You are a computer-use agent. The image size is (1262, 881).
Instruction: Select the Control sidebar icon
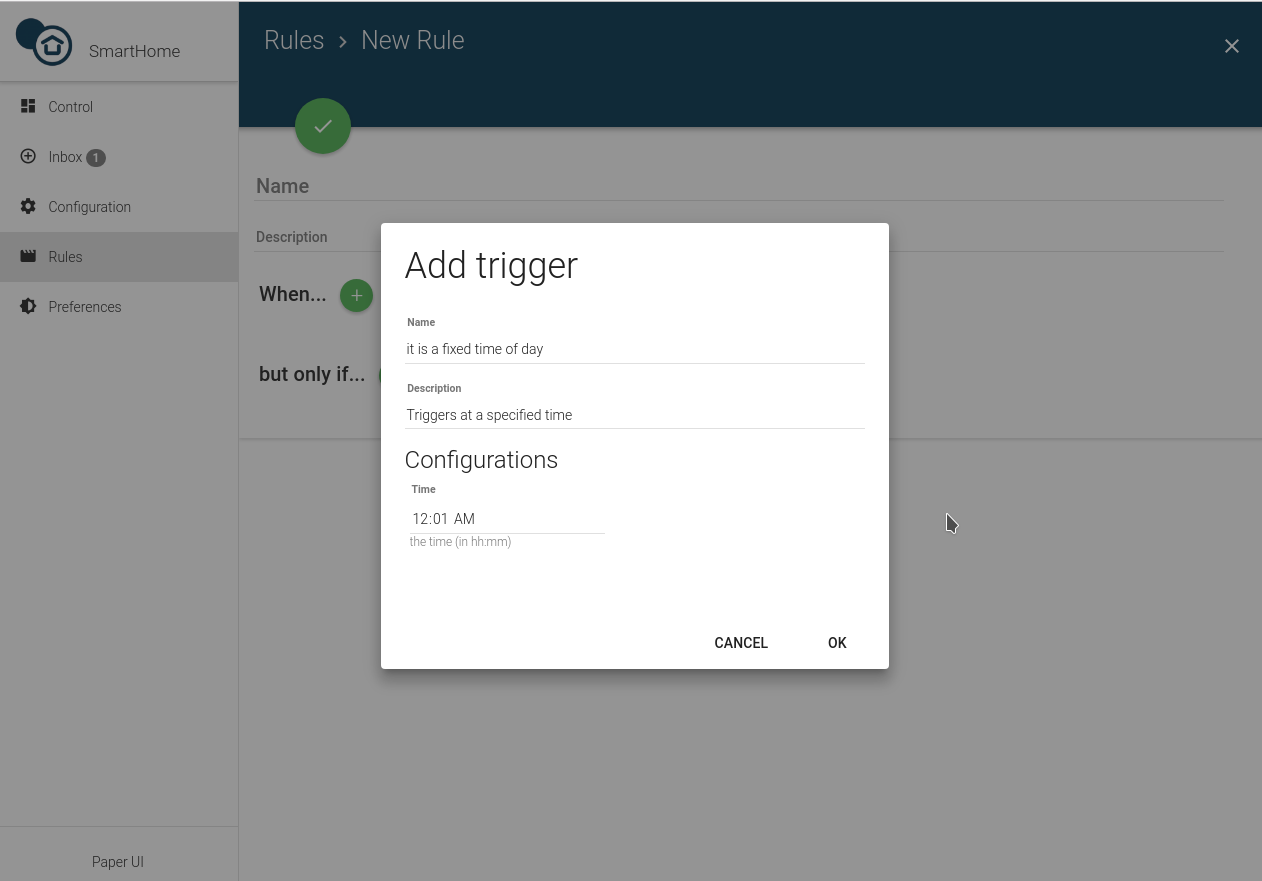[27, 106]
